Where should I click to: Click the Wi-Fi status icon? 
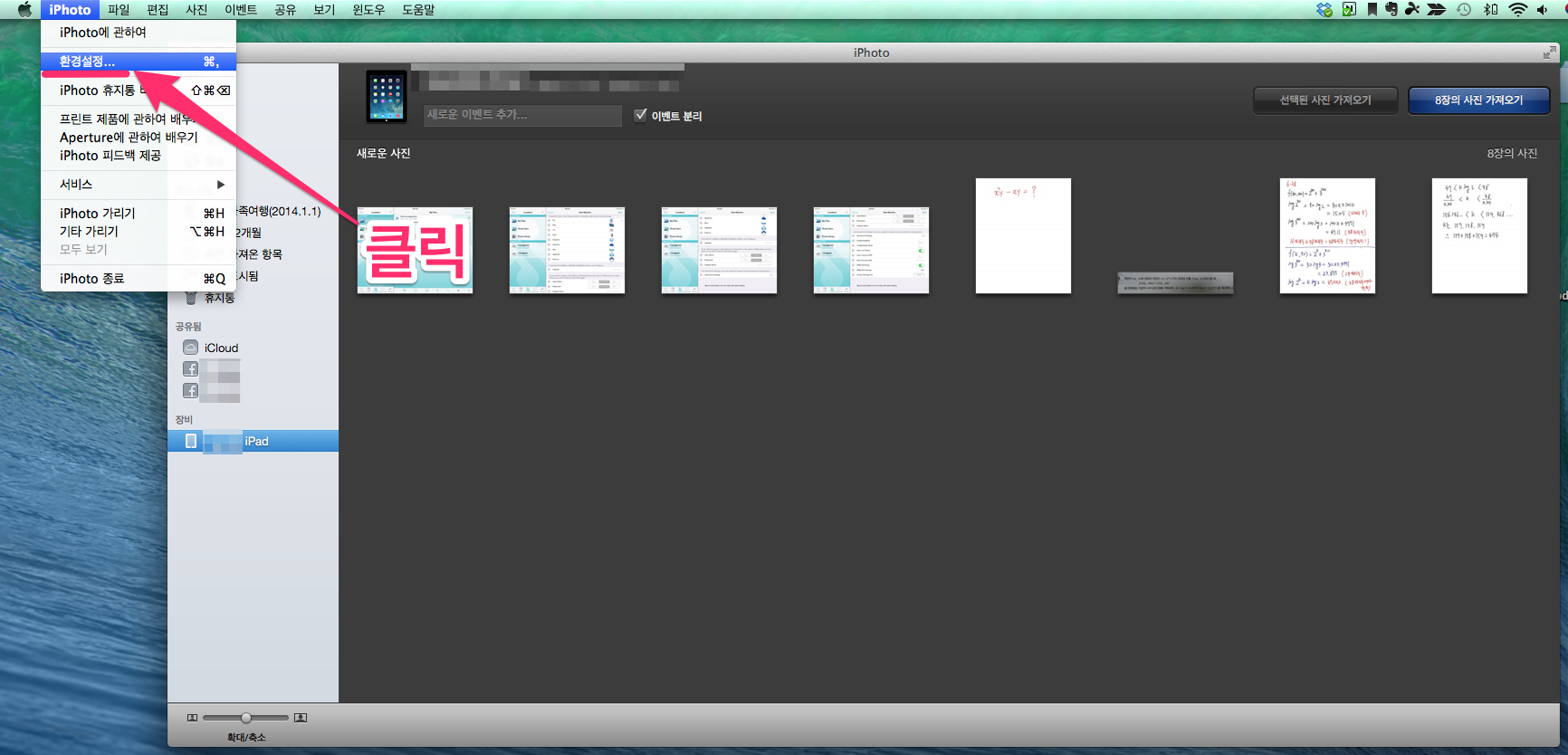tap(1518, 10)
